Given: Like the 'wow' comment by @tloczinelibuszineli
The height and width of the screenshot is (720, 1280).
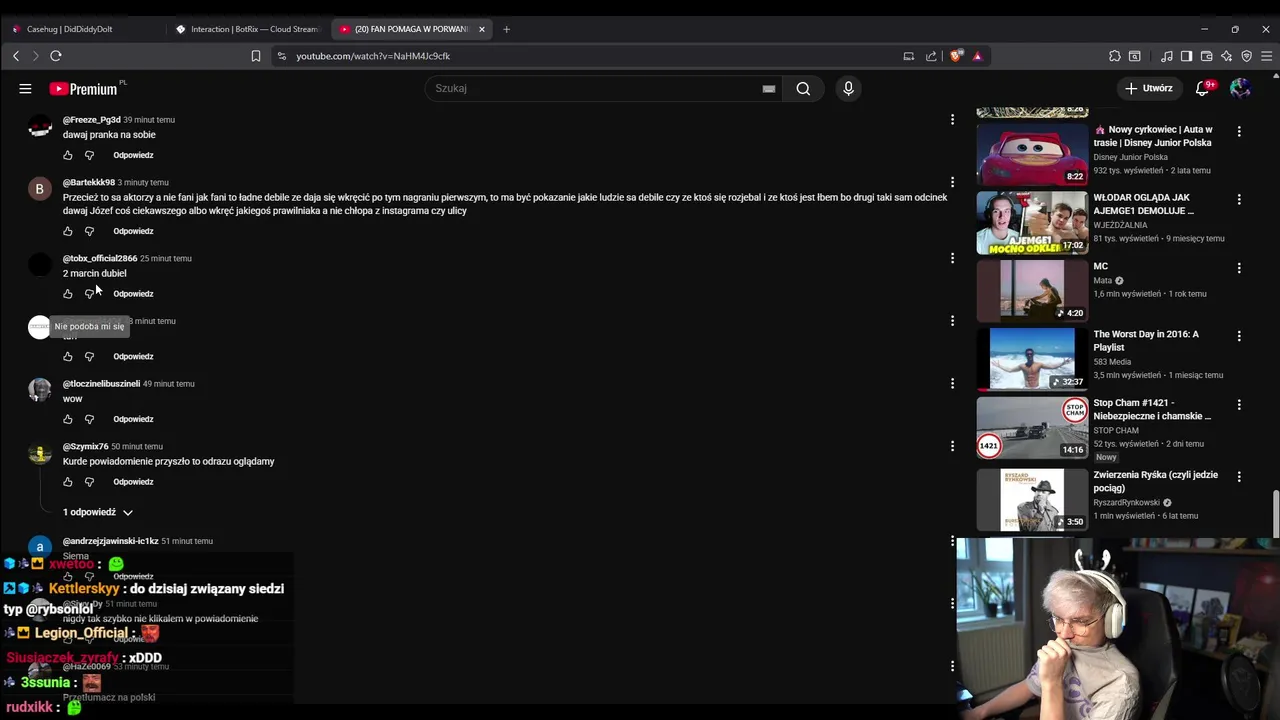Looking at the screenshot, I should [68, 420].
